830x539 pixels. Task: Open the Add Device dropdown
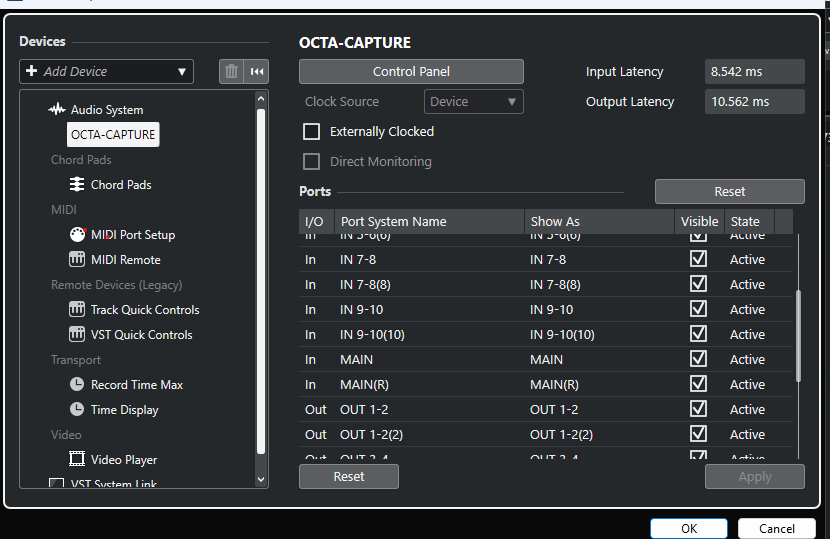coord(106,71)
